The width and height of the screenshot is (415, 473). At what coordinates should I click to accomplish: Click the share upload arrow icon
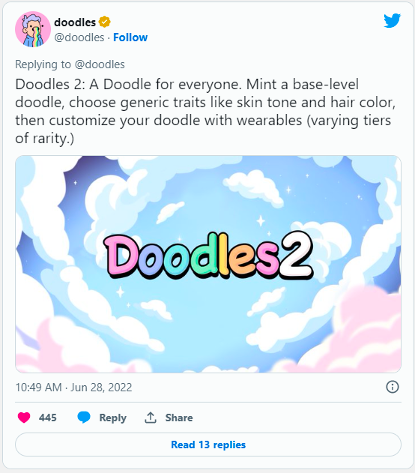click(x=150, y=417)
